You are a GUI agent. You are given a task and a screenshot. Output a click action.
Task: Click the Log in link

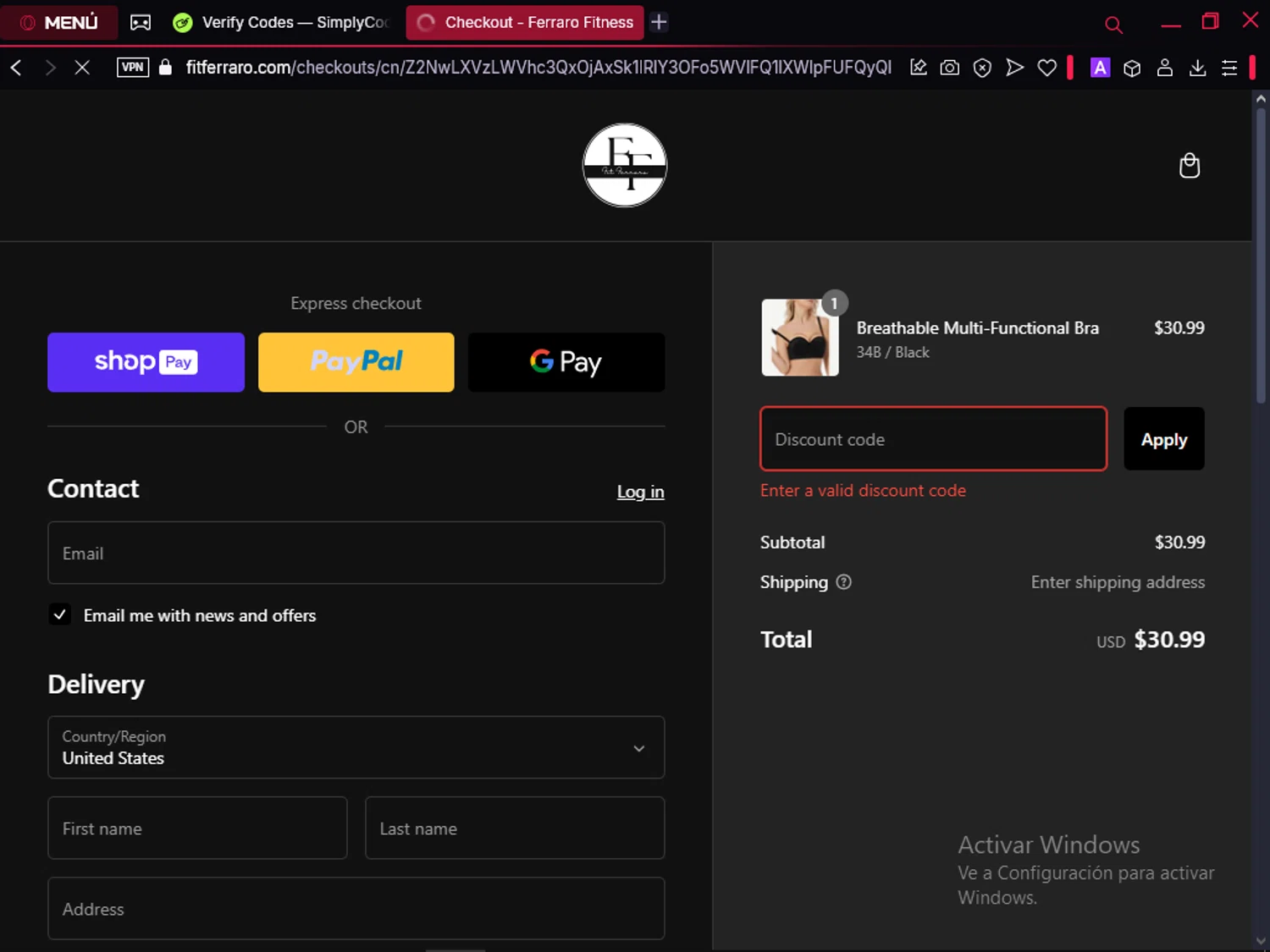point(640,492)
